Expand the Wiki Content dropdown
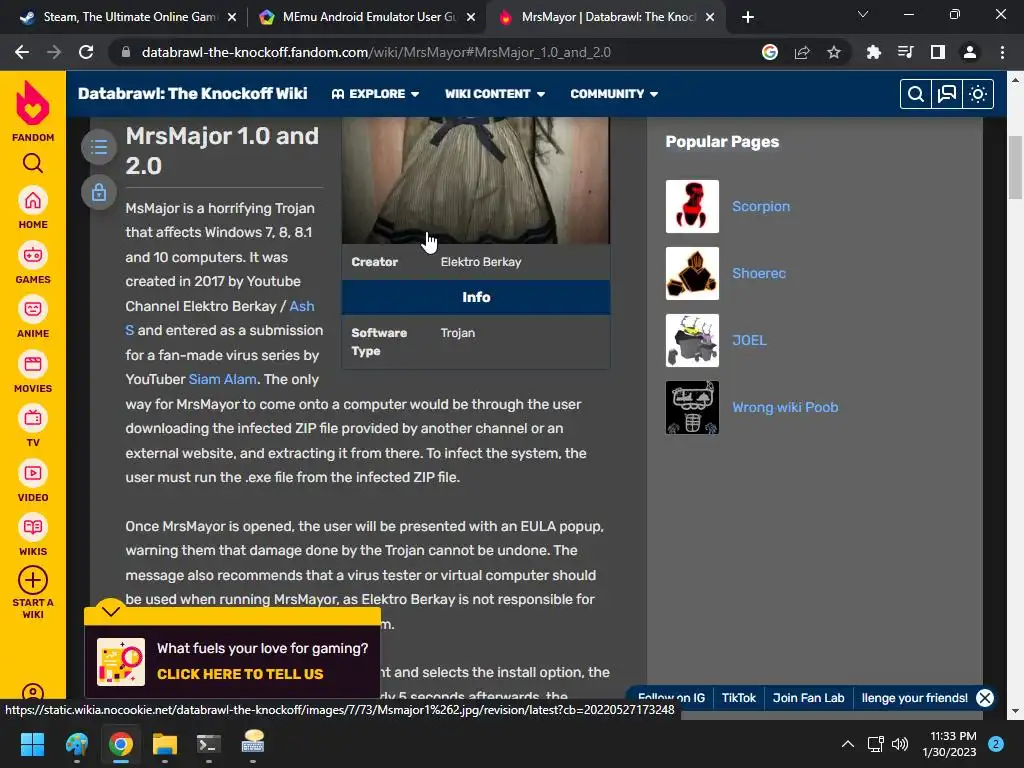Image resolution: width=1024 pixels, height=768 pixels. click(495, 94)
